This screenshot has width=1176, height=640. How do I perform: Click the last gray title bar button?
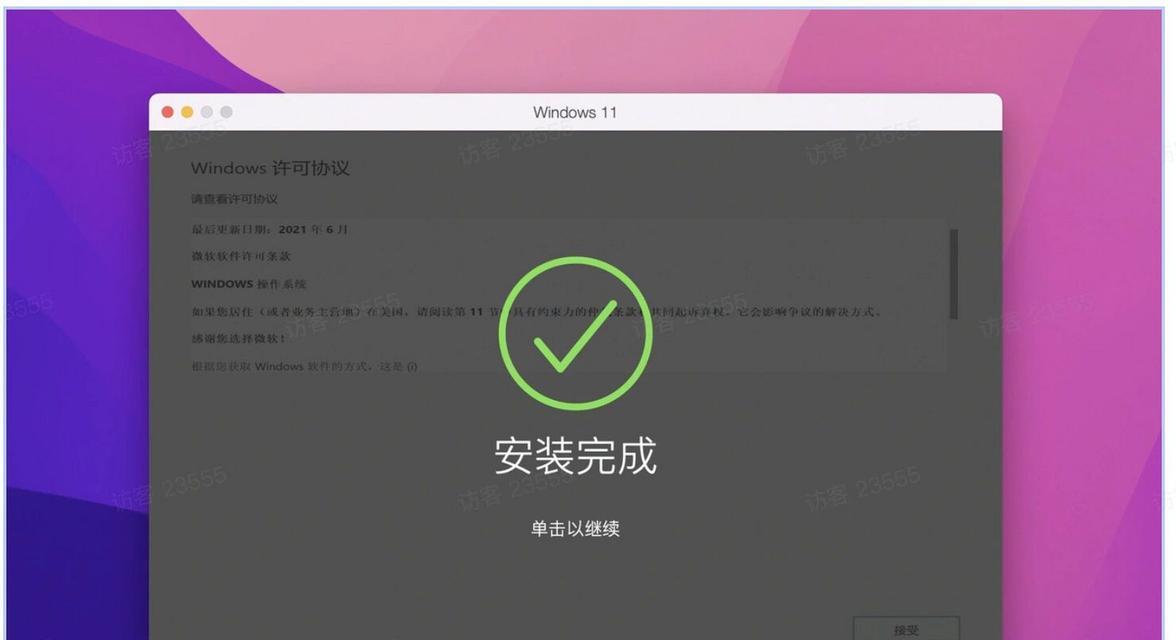226,112
